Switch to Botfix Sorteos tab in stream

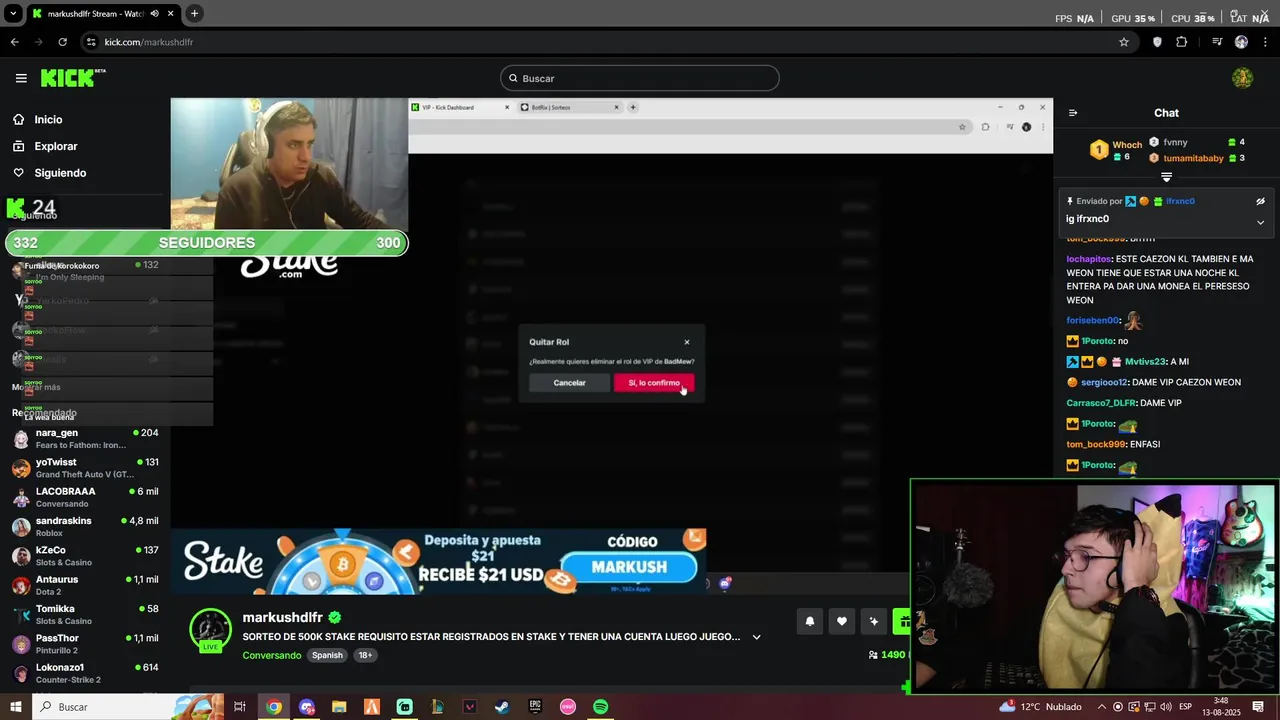tap(568, 107)
